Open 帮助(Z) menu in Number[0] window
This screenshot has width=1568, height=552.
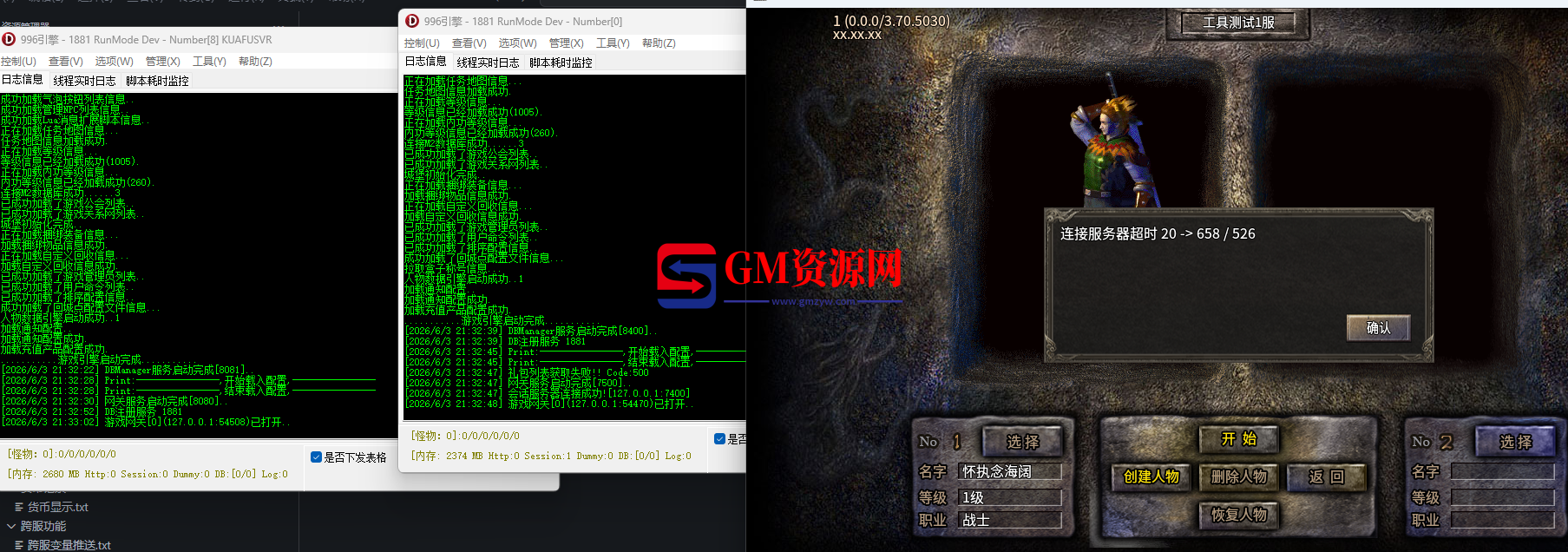659,43
